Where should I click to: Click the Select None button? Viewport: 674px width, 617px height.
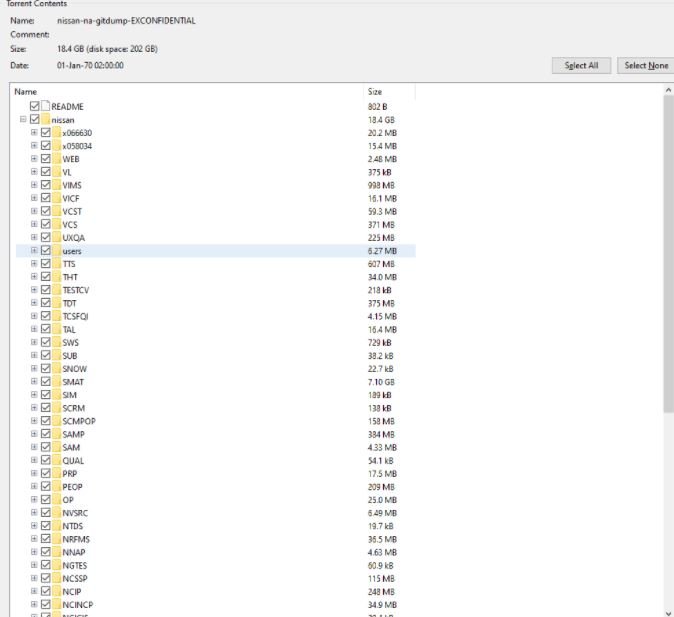click(646, 65)
